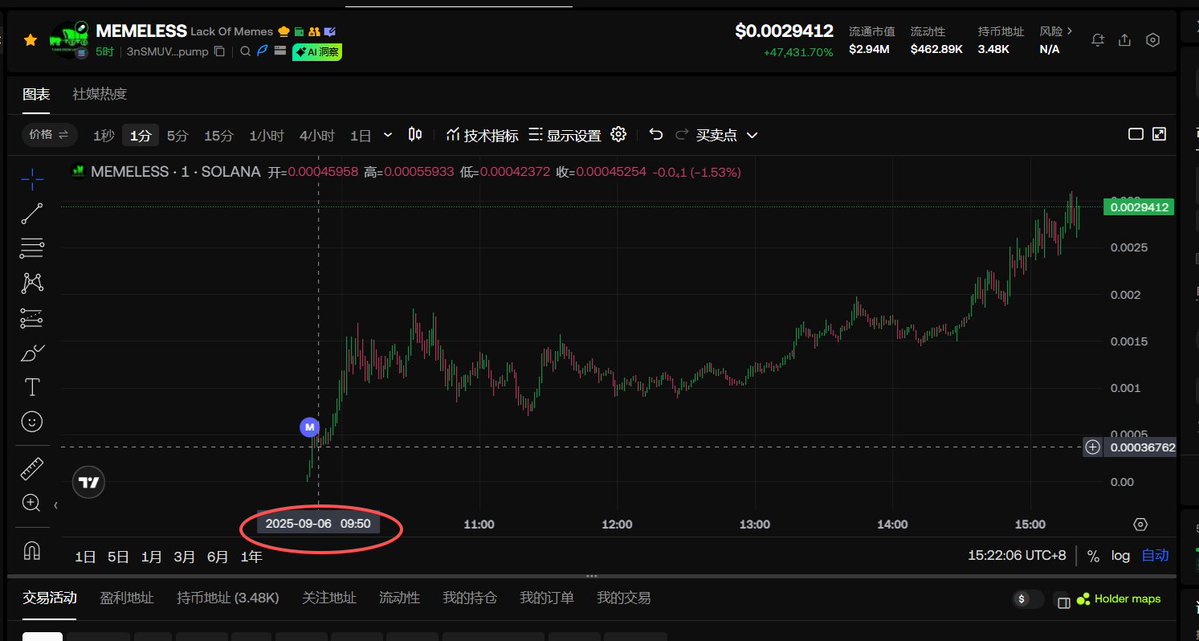Activate the zoom in tool

[31, 503]
